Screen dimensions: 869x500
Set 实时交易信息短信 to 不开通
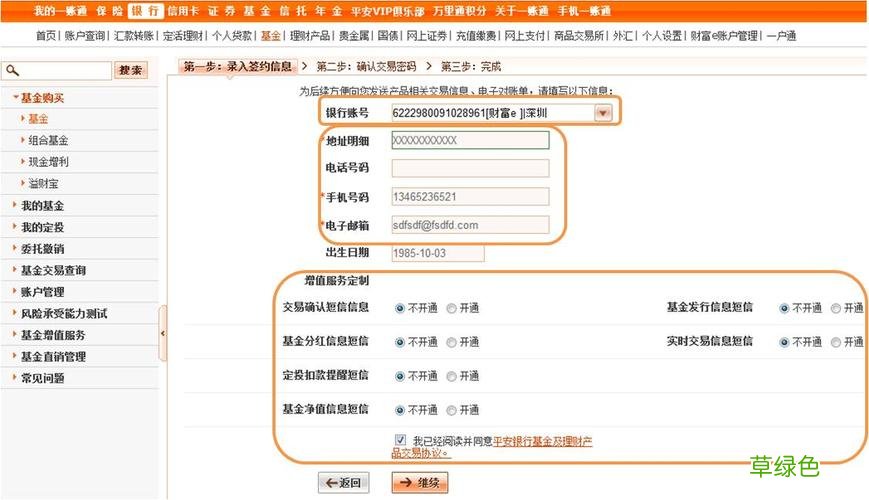784,343
